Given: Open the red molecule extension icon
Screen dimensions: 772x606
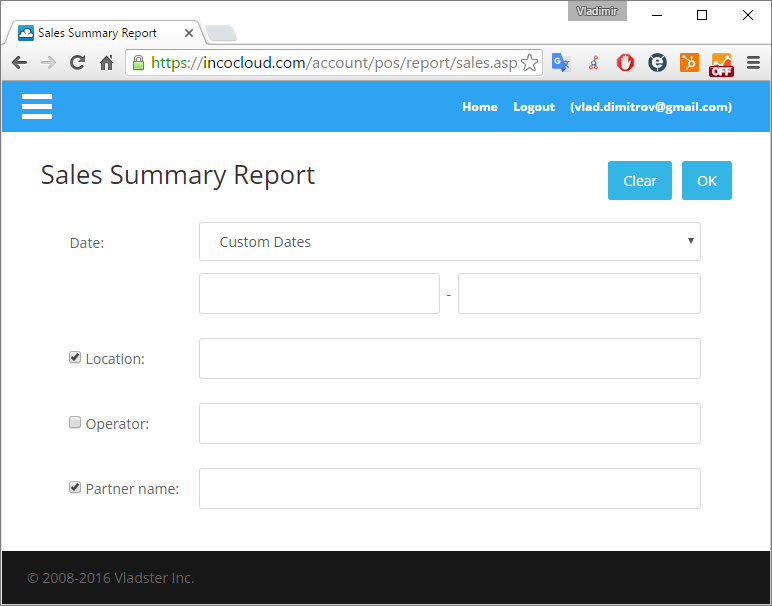Looking at the screenshot, I should pos(594,63).
